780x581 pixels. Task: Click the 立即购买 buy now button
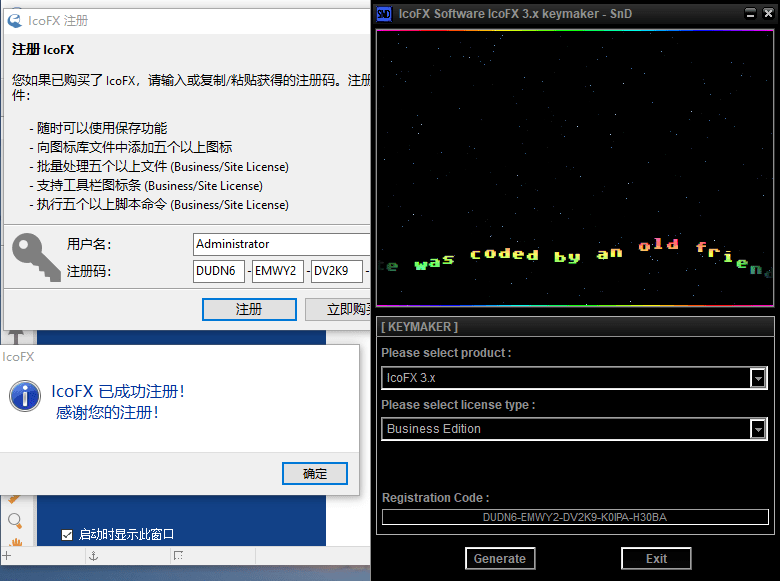click(338, 309)
